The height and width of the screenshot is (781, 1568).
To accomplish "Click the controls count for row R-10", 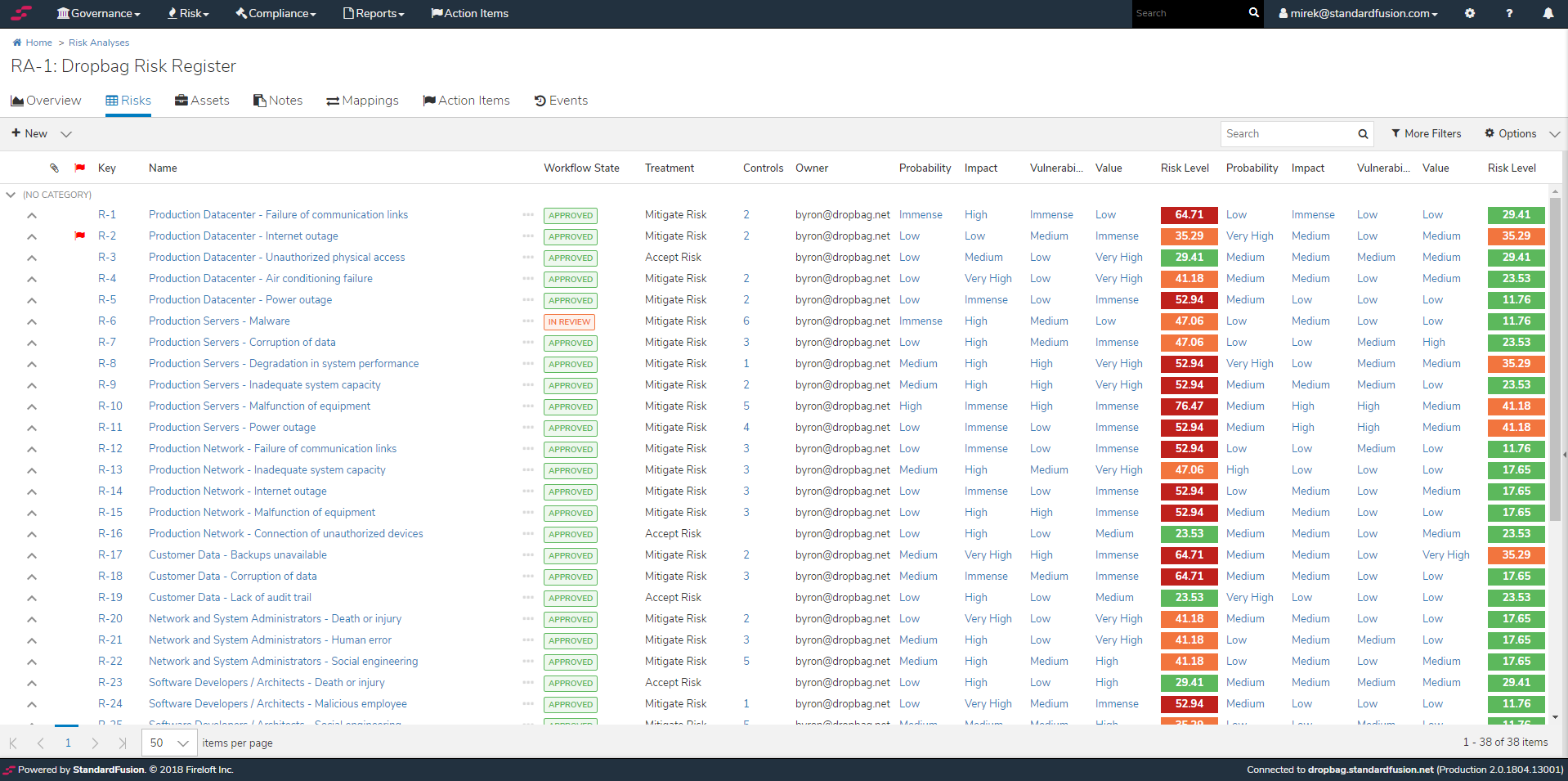I will click(x=746, y=406).
